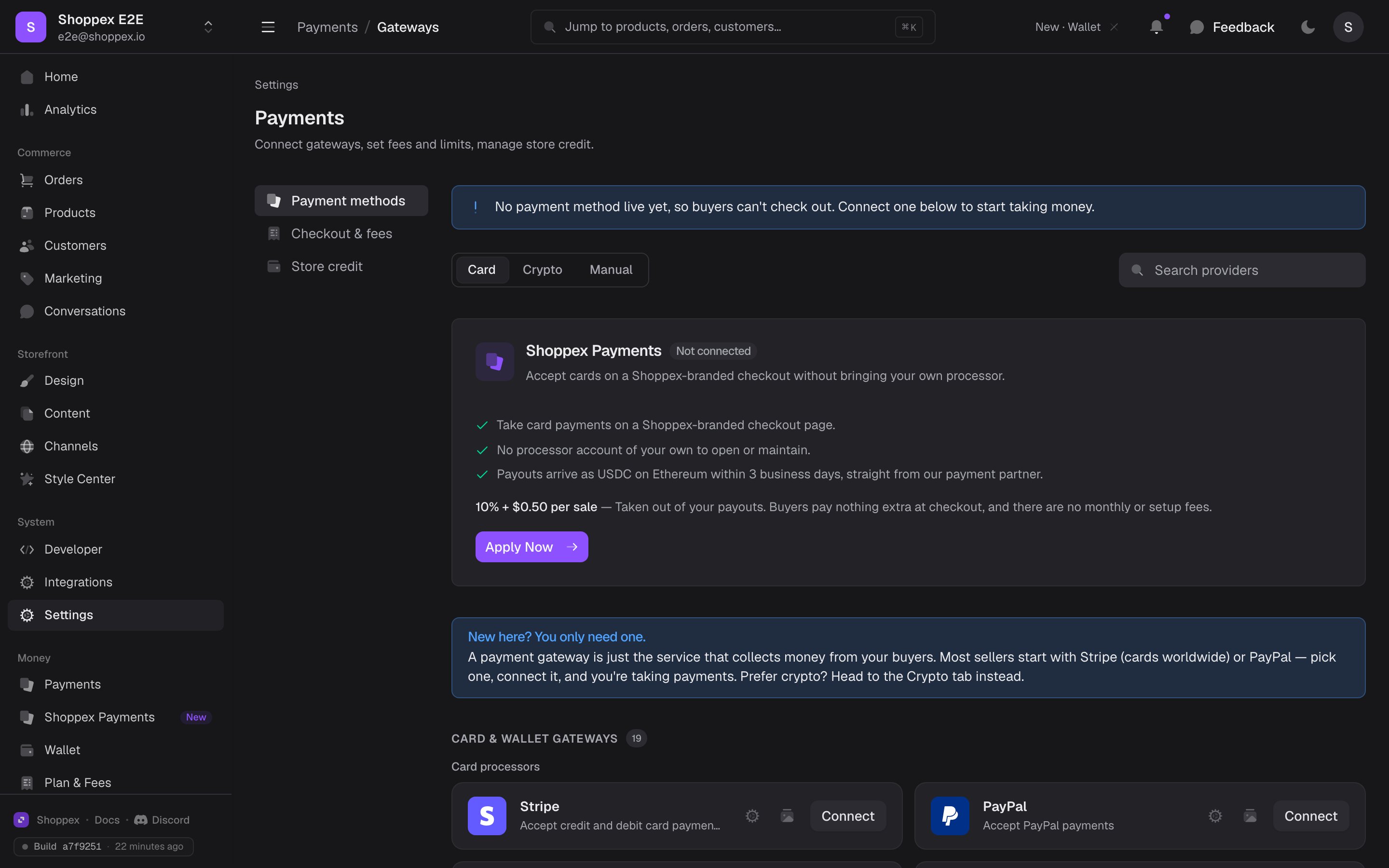Screen dimensions: 1389x868
Task: Open the Payments breadcrumb link
Action: coord(327,27)
